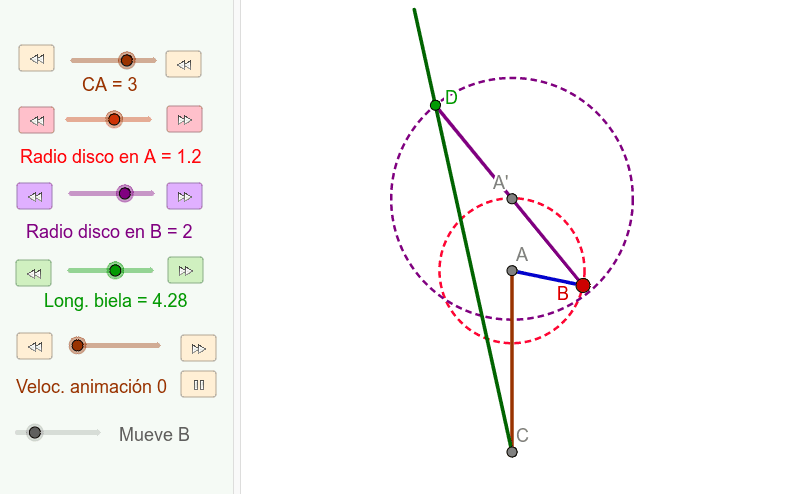The height and width of the screenshot is (496, 802).
Task: Click the animation speed slider knob
Action: 77,346
